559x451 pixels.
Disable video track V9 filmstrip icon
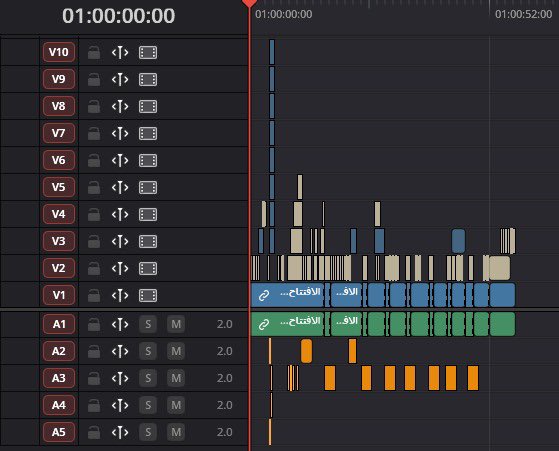(x=148, y=80)
